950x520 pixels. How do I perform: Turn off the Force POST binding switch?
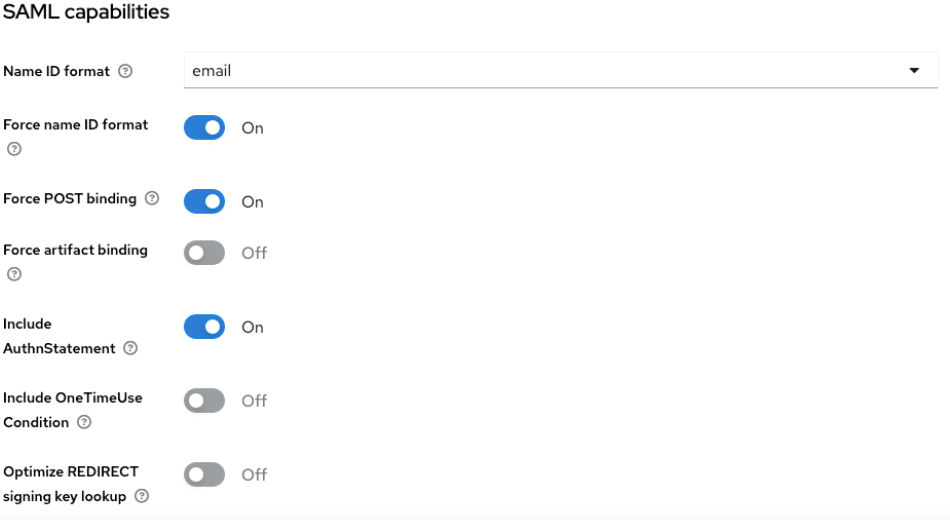click(204, 202)
